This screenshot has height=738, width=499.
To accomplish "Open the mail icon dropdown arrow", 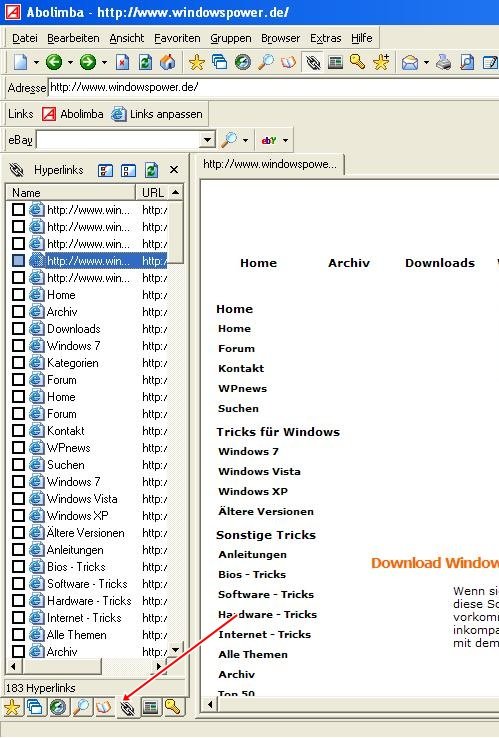I will [426, 62].
